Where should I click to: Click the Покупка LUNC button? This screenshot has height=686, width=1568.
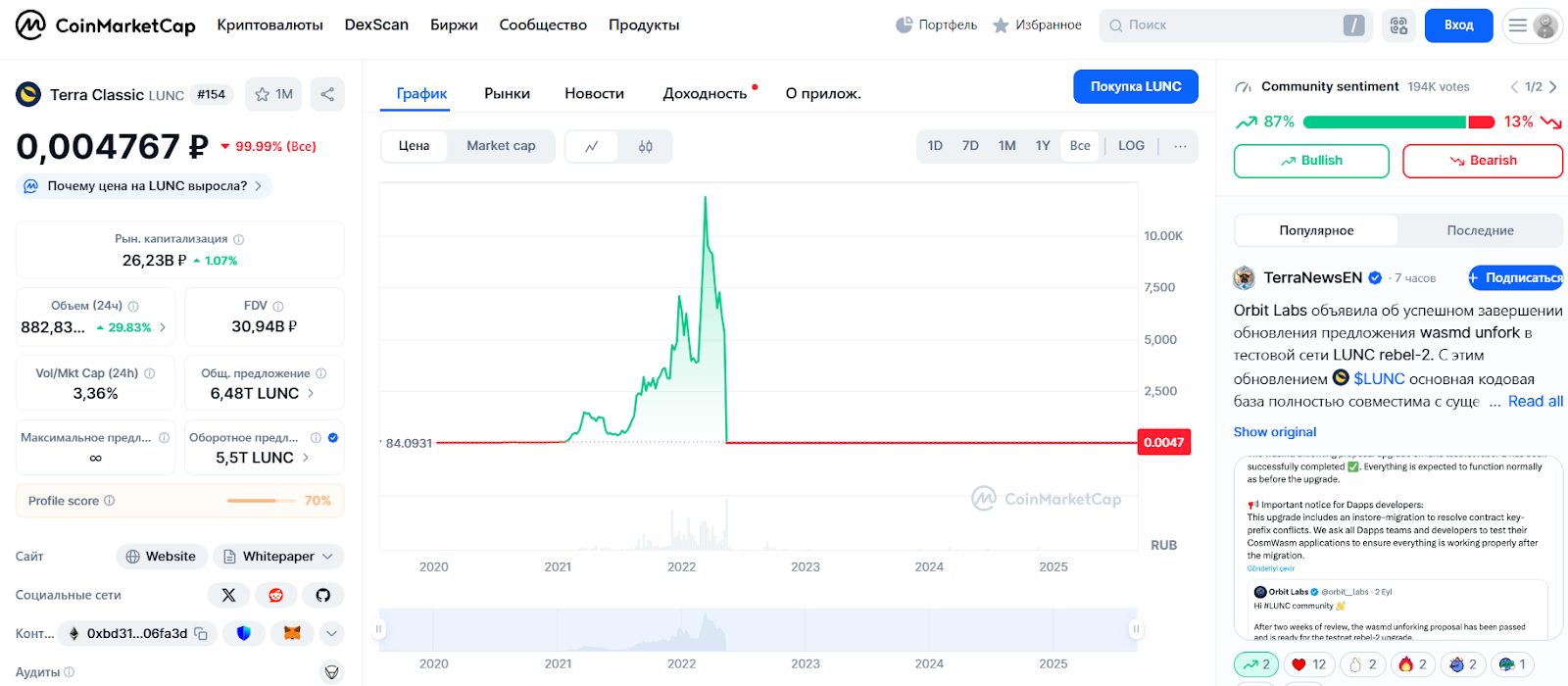pos(1136,86)
